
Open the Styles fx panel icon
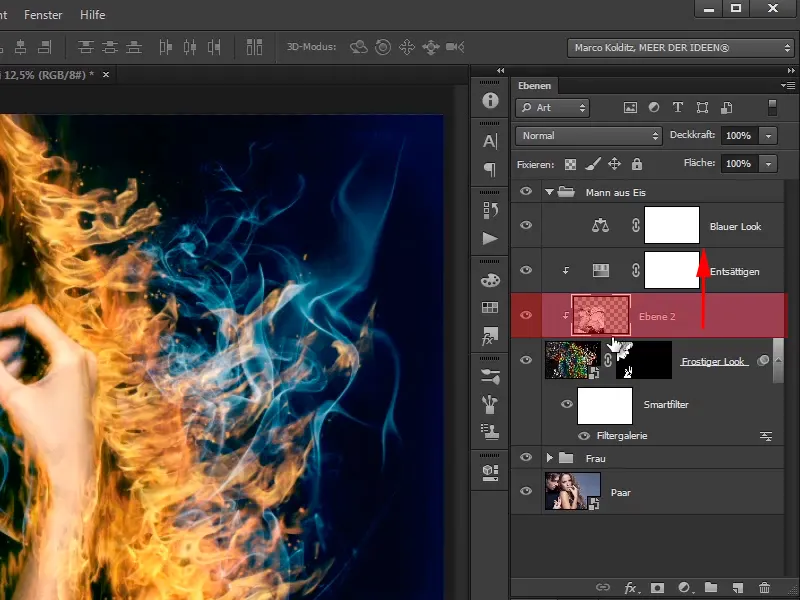pos(490,336)
